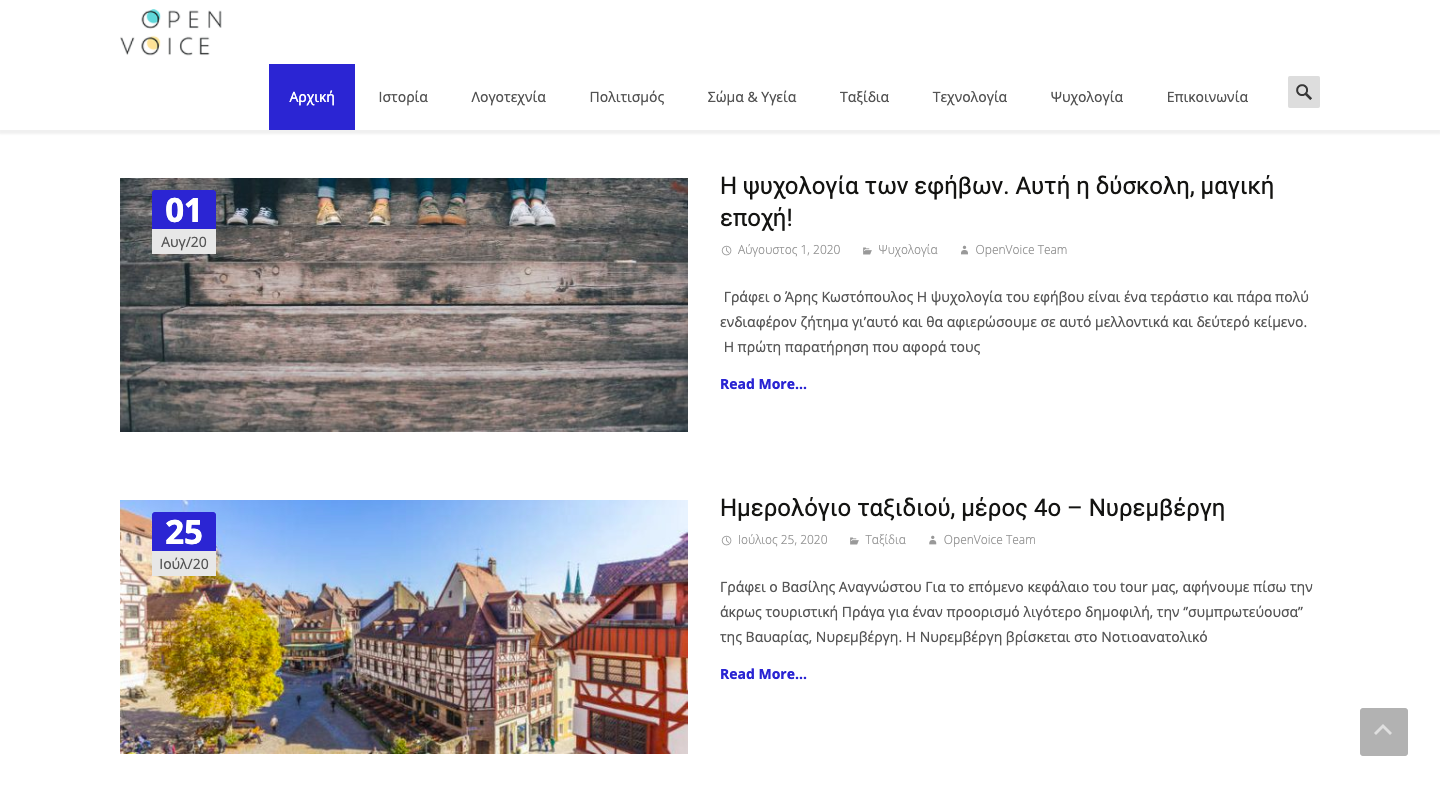The width and height of the screenshot is (1440, 788).
Task: Click Read More under the Nuremberg article
Action: click(763, 674)
